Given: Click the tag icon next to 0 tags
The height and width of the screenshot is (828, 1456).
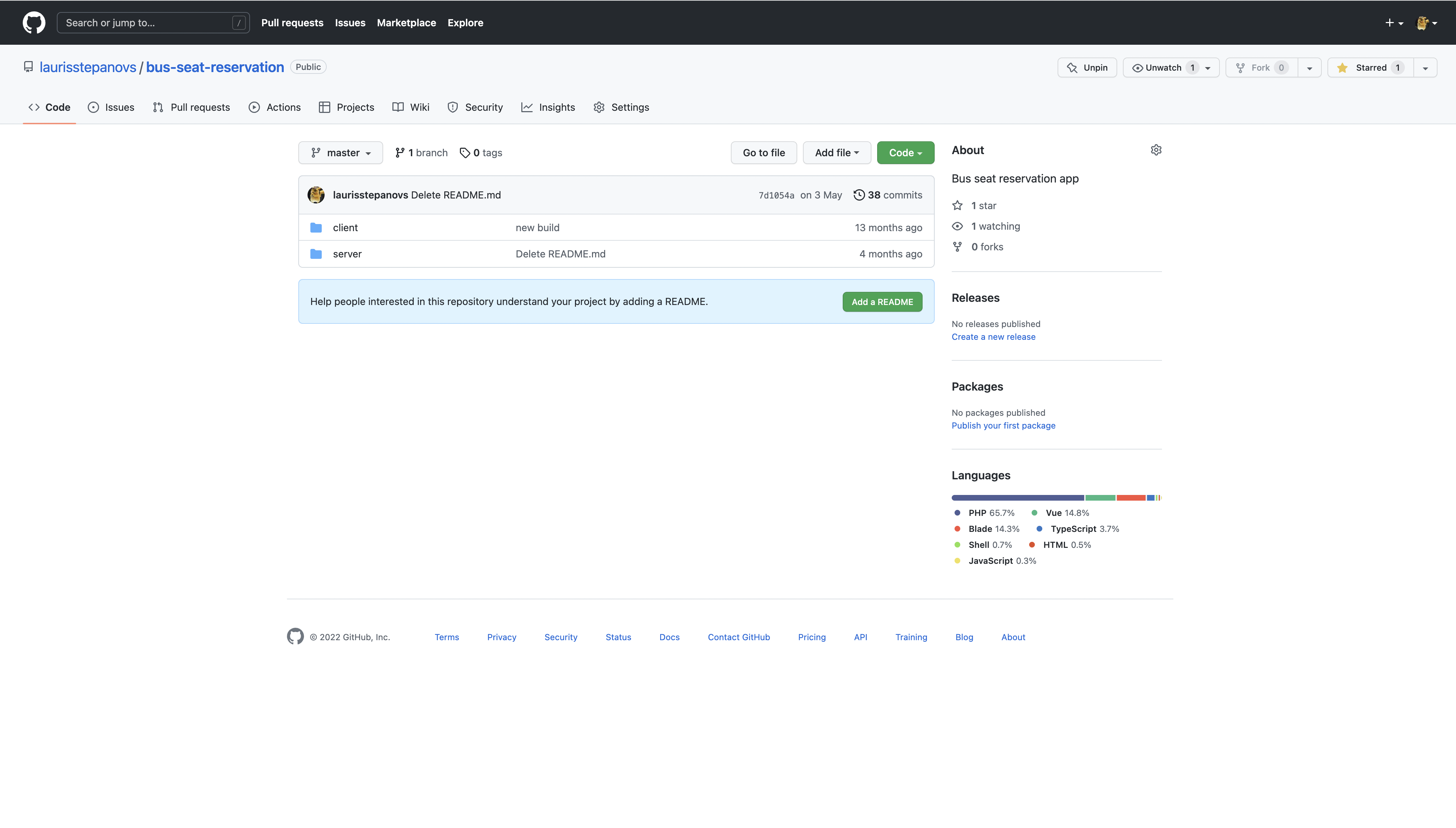Looking at the screenshot, I should coord(464,152).
